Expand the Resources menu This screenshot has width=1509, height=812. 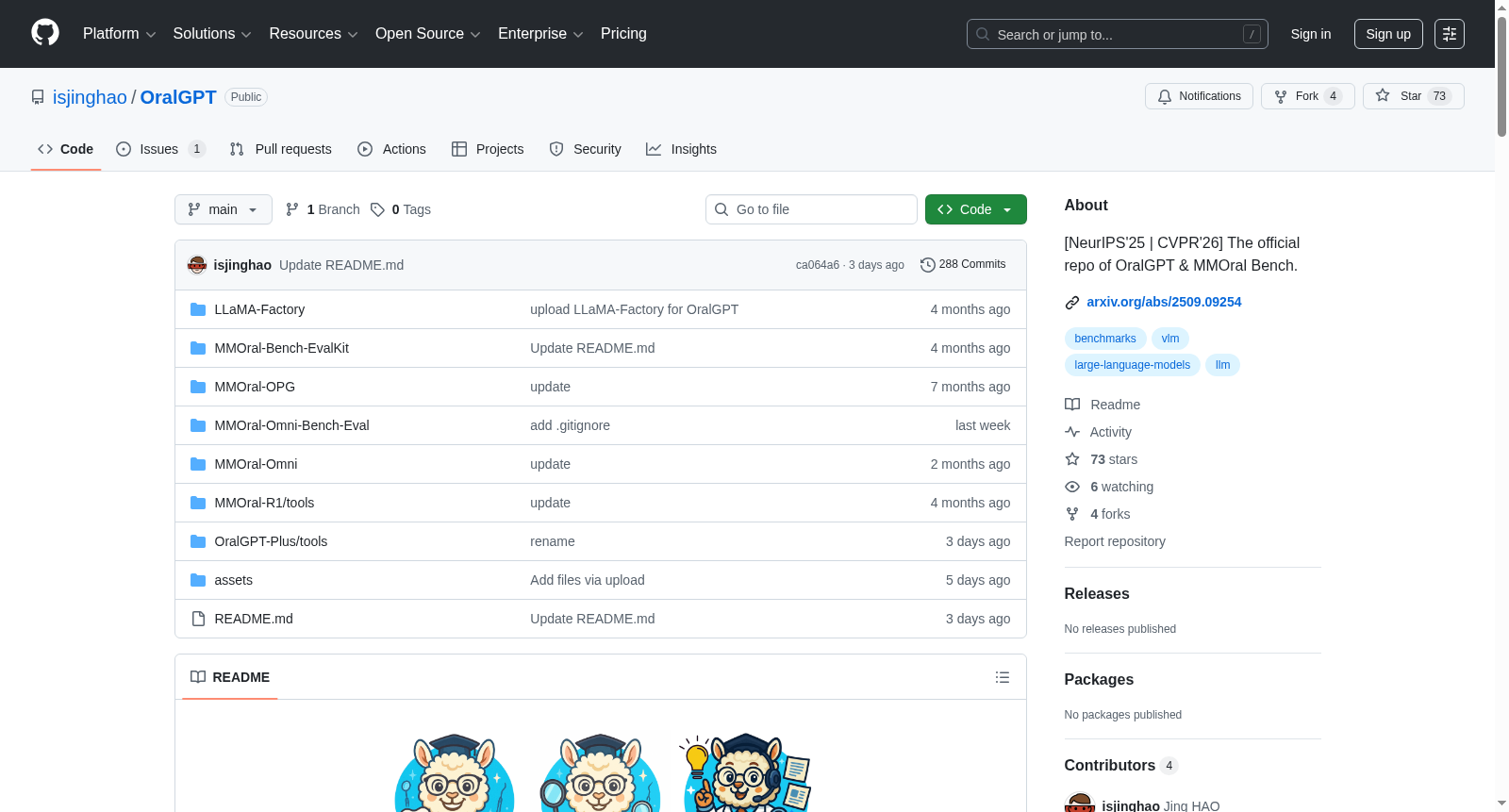pos(313,34)
